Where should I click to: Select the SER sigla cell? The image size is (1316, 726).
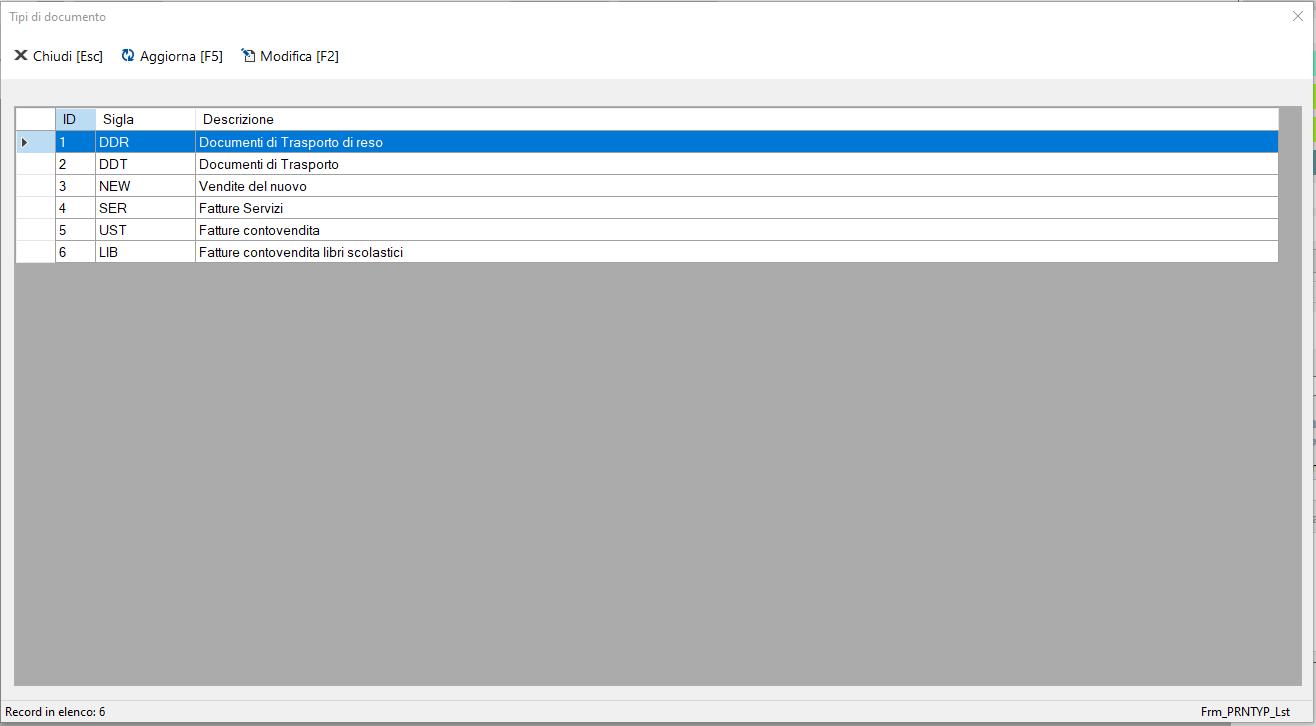(145, 208)
